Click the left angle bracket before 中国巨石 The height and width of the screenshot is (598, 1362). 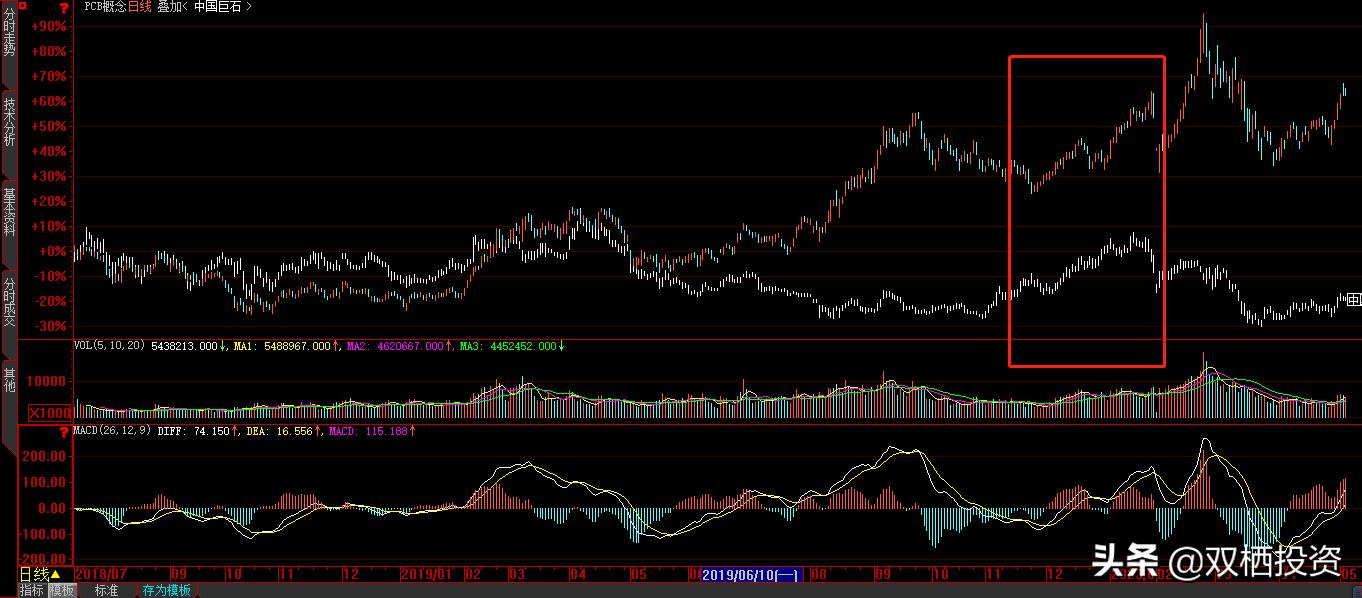coord(186,6)
